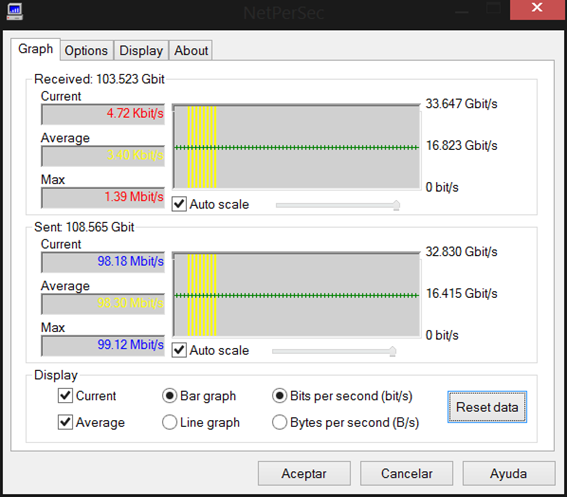The height and width of the screenshot is (497, 567).
Task: Click the Sent graph scale slider thumb
Action: click(x=392, y=351)
